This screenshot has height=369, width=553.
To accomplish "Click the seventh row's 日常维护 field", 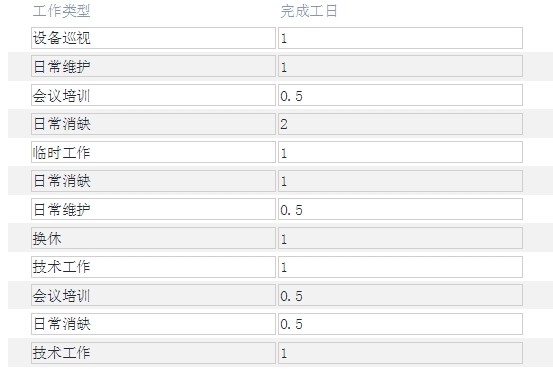I will (x=153, y=210).
